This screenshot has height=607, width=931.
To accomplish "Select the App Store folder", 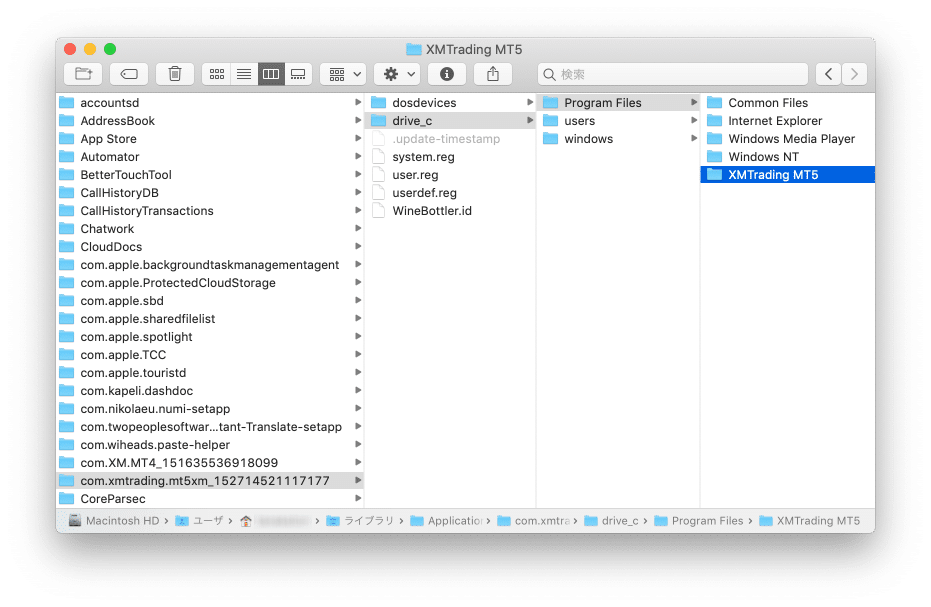I will pyautogui.click(x=210, y=138).
